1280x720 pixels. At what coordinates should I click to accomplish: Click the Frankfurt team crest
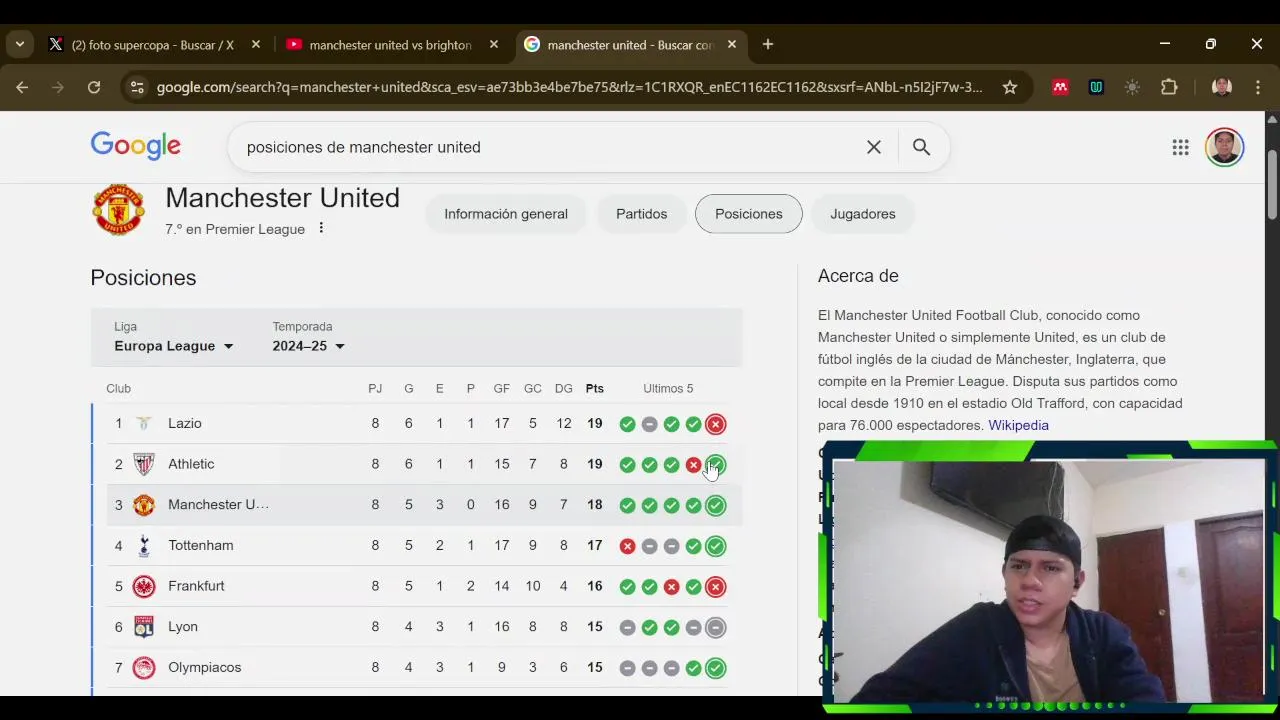(x=144, y=586)
